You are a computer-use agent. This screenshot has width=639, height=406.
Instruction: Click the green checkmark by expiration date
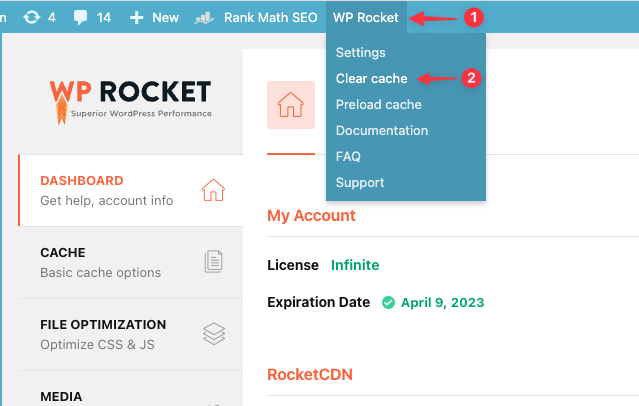[388, 302]
